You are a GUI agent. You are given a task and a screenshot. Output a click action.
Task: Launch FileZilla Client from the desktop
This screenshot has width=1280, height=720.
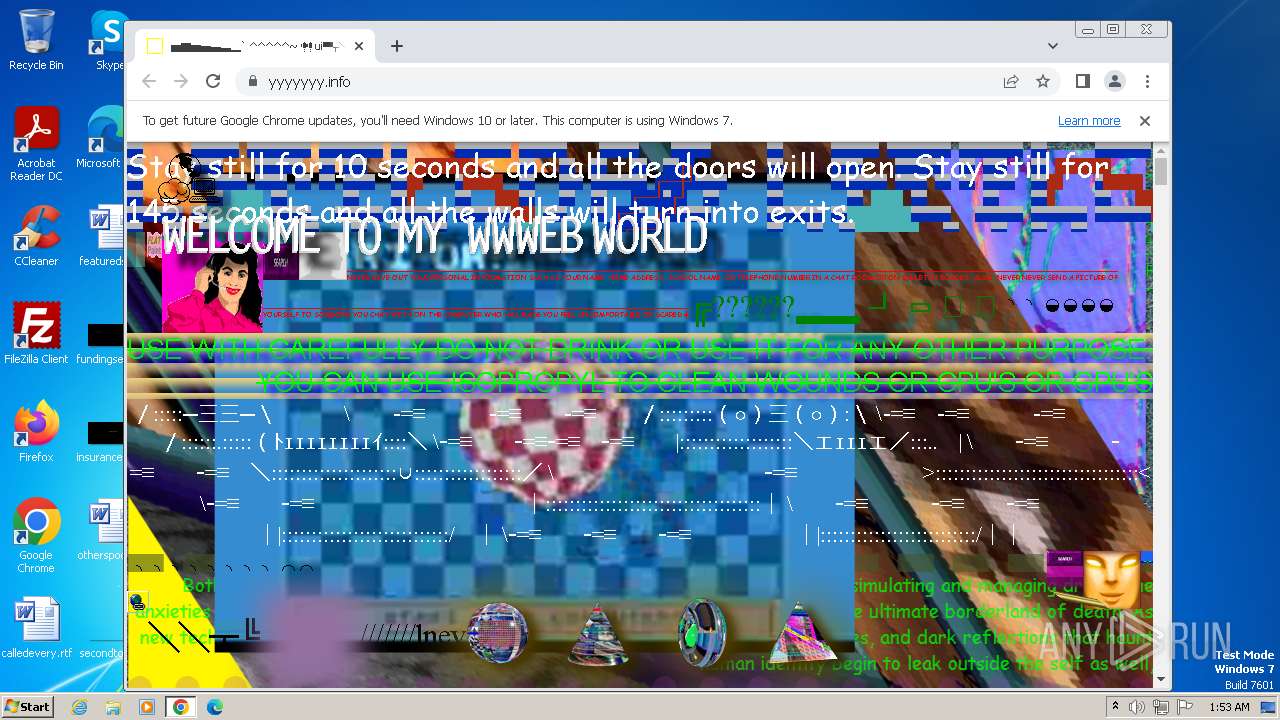click(36, 334)
